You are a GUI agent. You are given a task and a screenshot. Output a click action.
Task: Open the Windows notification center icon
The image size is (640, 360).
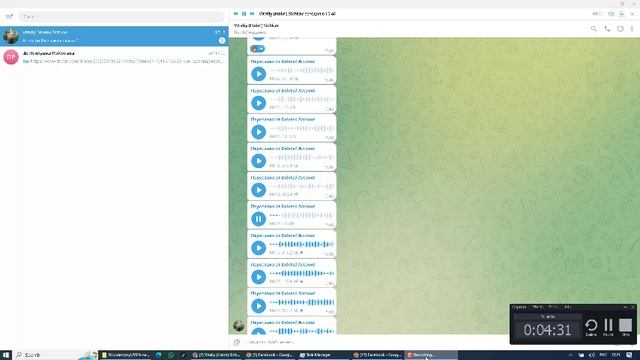pyautogui.click(x=629, y=355)
